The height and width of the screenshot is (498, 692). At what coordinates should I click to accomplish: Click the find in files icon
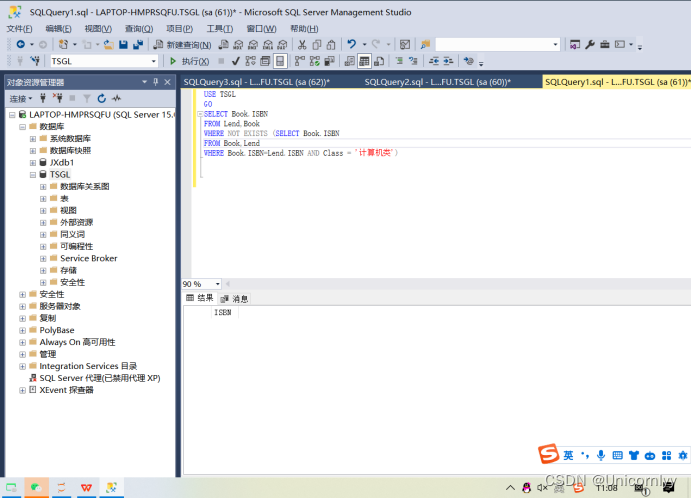(x=425, y=44)
